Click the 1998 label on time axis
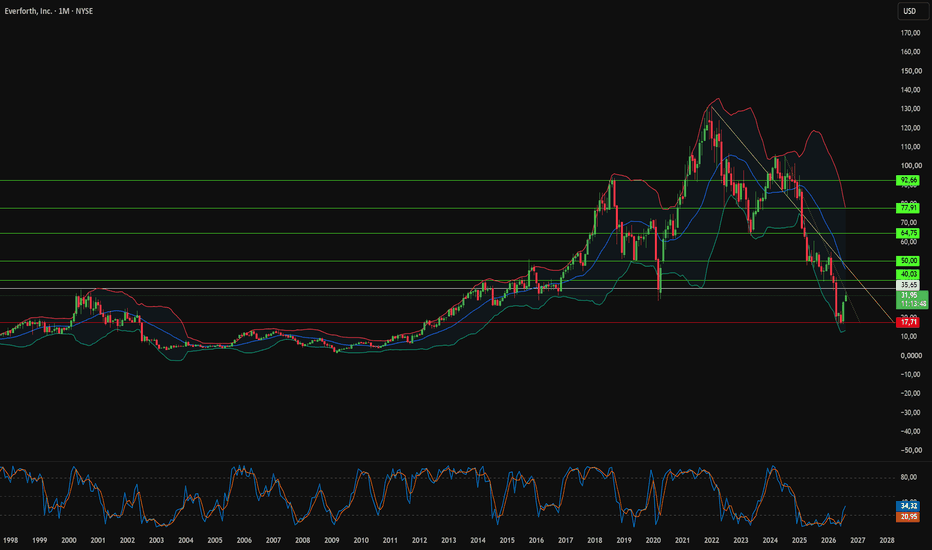The image size is (932, 550). [10, 540]
